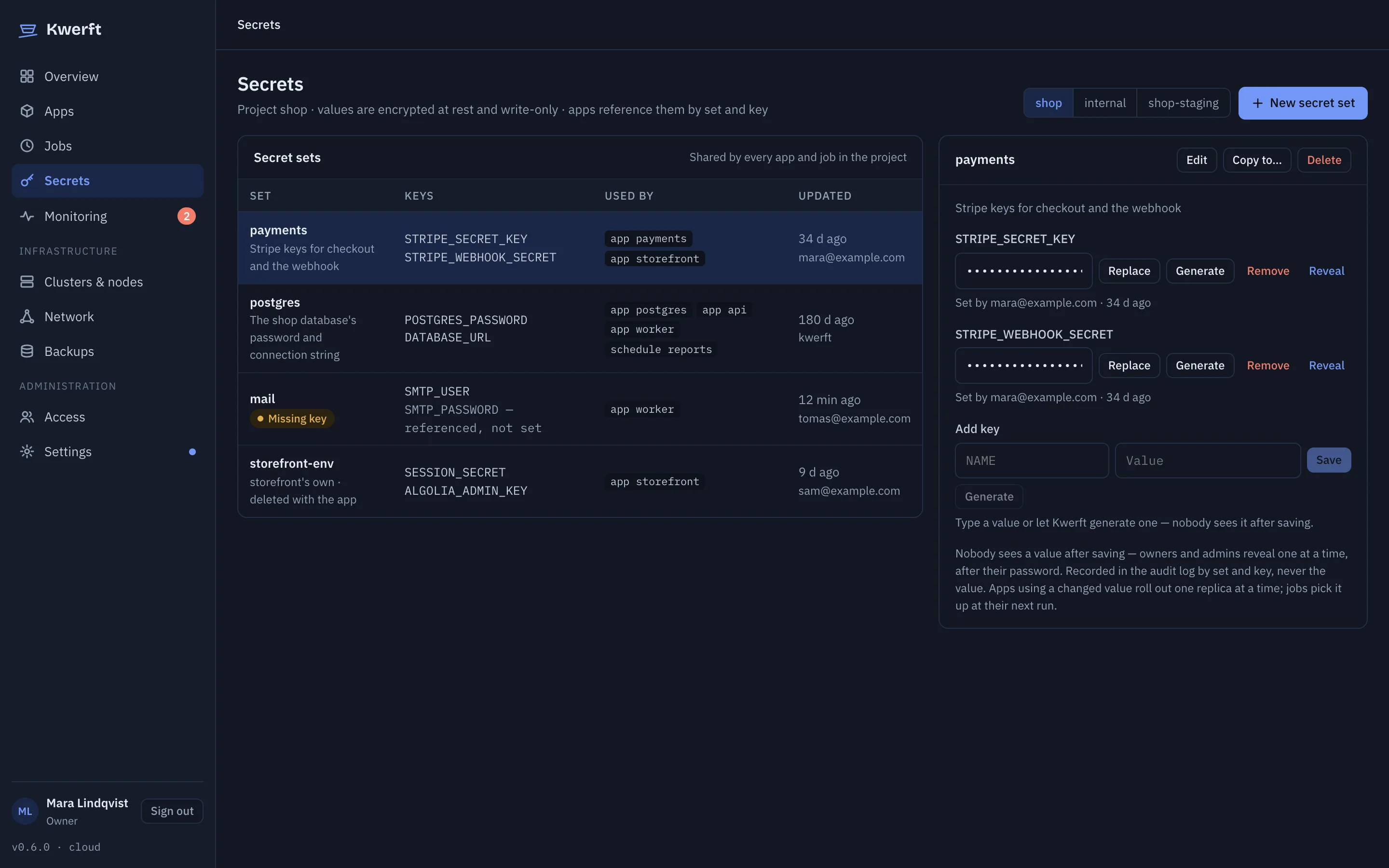1389x868 pixels.
Task: Click Generate below the Add key fields
Action: tap(989, 497)
